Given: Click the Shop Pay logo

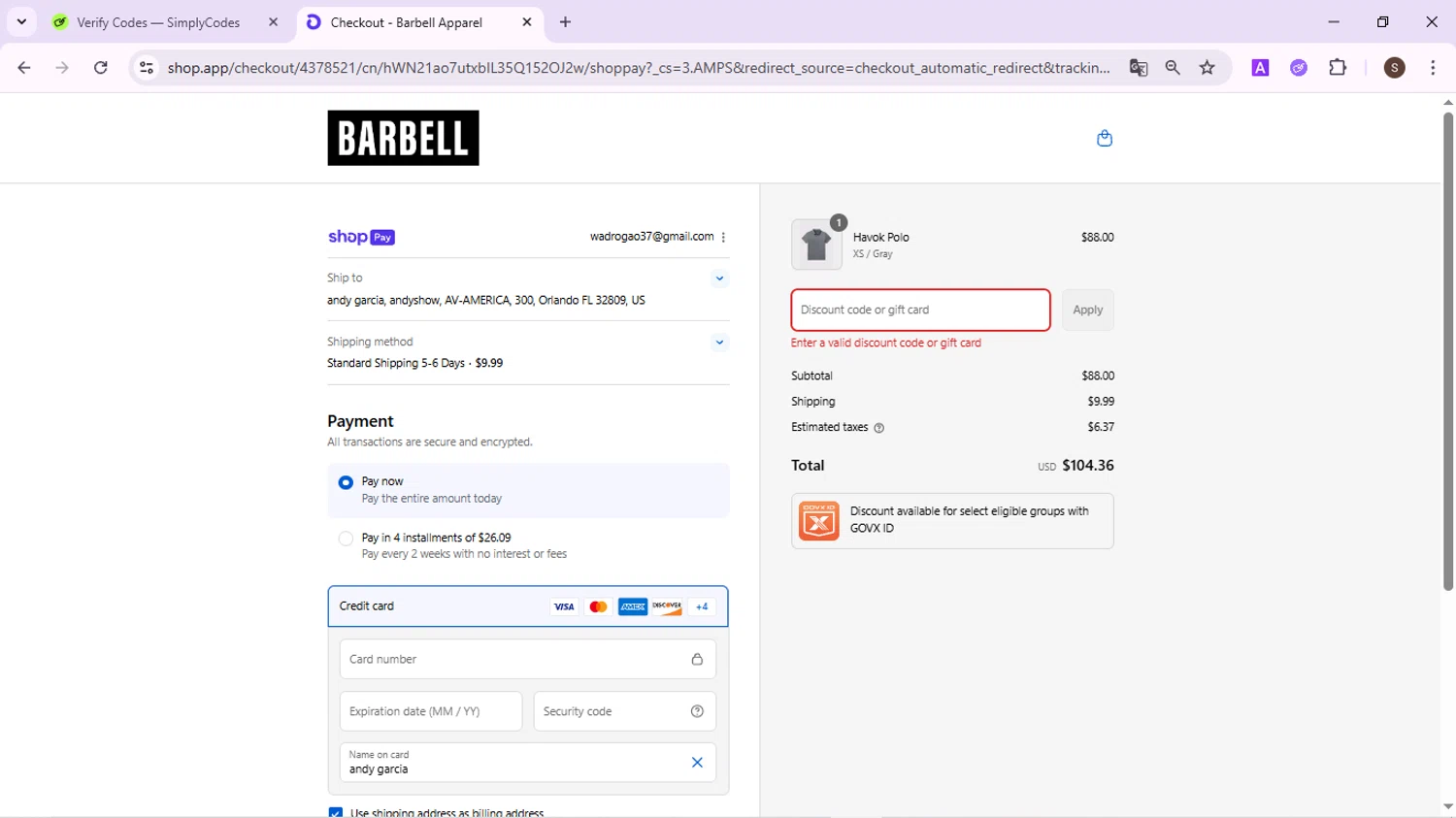Looking at the screenshot, I should pyautogui.click(x=361, y=237).
